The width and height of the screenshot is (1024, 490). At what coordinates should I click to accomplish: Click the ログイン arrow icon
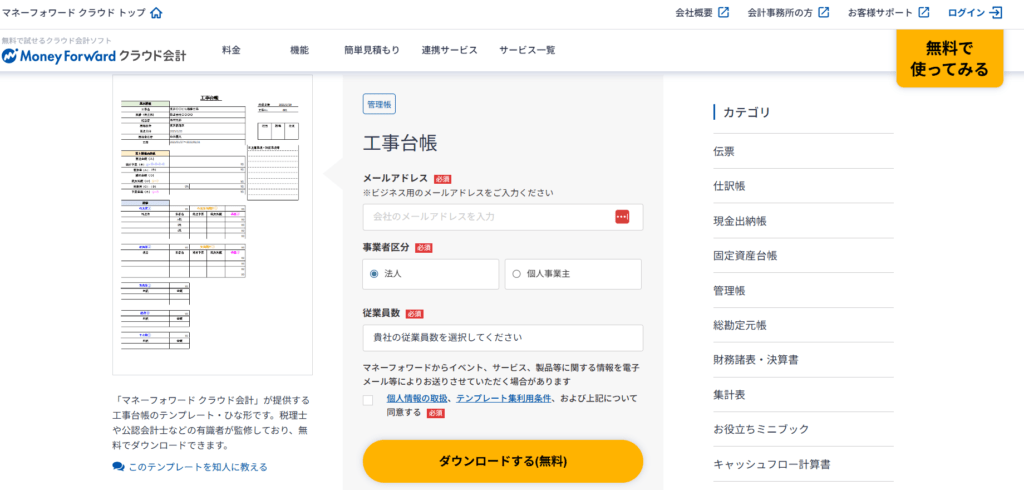click(996, 13)
